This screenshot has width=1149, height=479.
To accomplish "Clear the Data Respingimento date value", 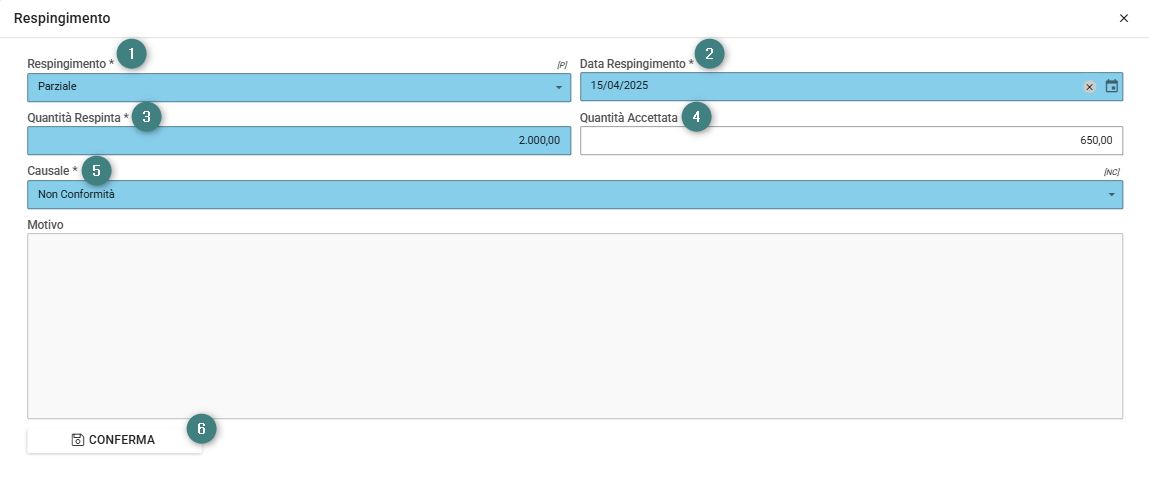I will [1090, 87].
